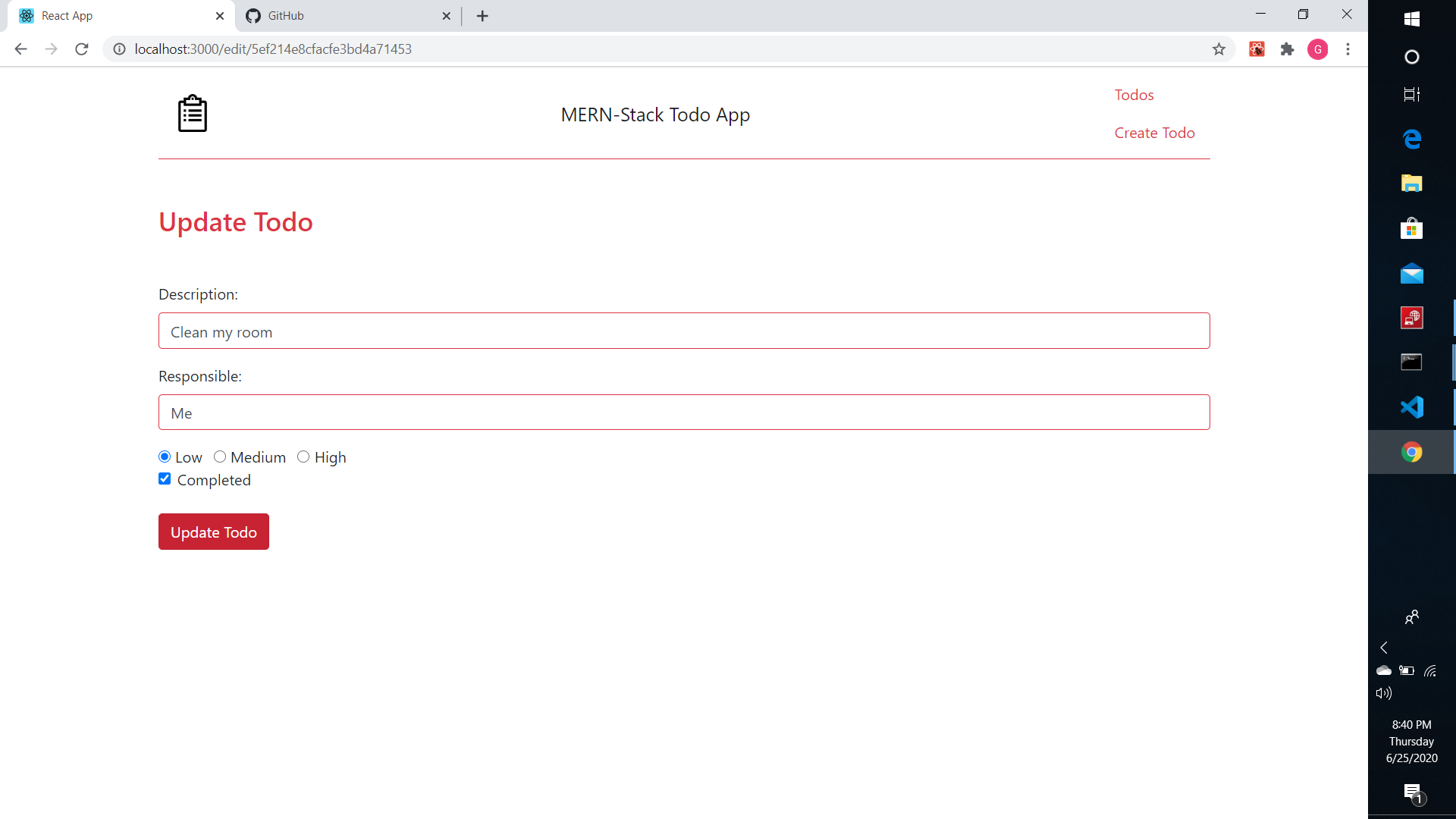Click the browser back arrow
Image resolution: width=1456 pixels, height=819 pixels.
point(20,49)
